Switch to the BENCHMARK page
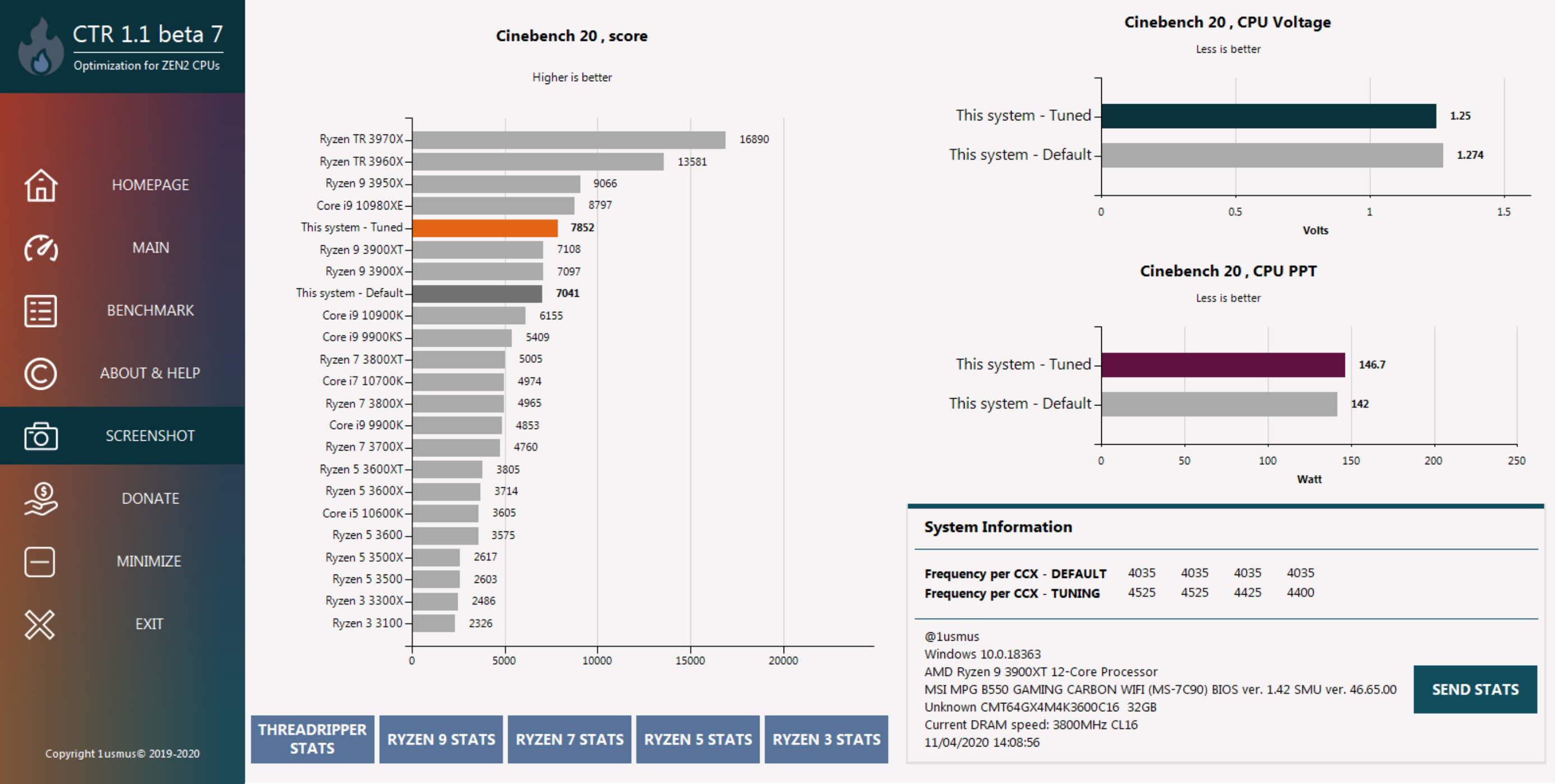The width and height of the screenshot is (1555, 784). (x=150, y=310)
